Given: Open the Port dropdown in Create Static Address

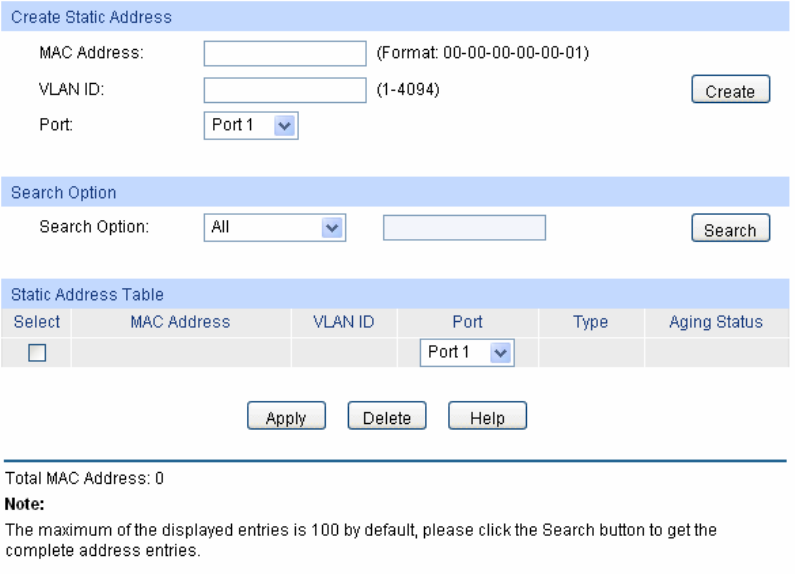Looking at the screenshot, I should pyautogui.click(x=251, y=125).
